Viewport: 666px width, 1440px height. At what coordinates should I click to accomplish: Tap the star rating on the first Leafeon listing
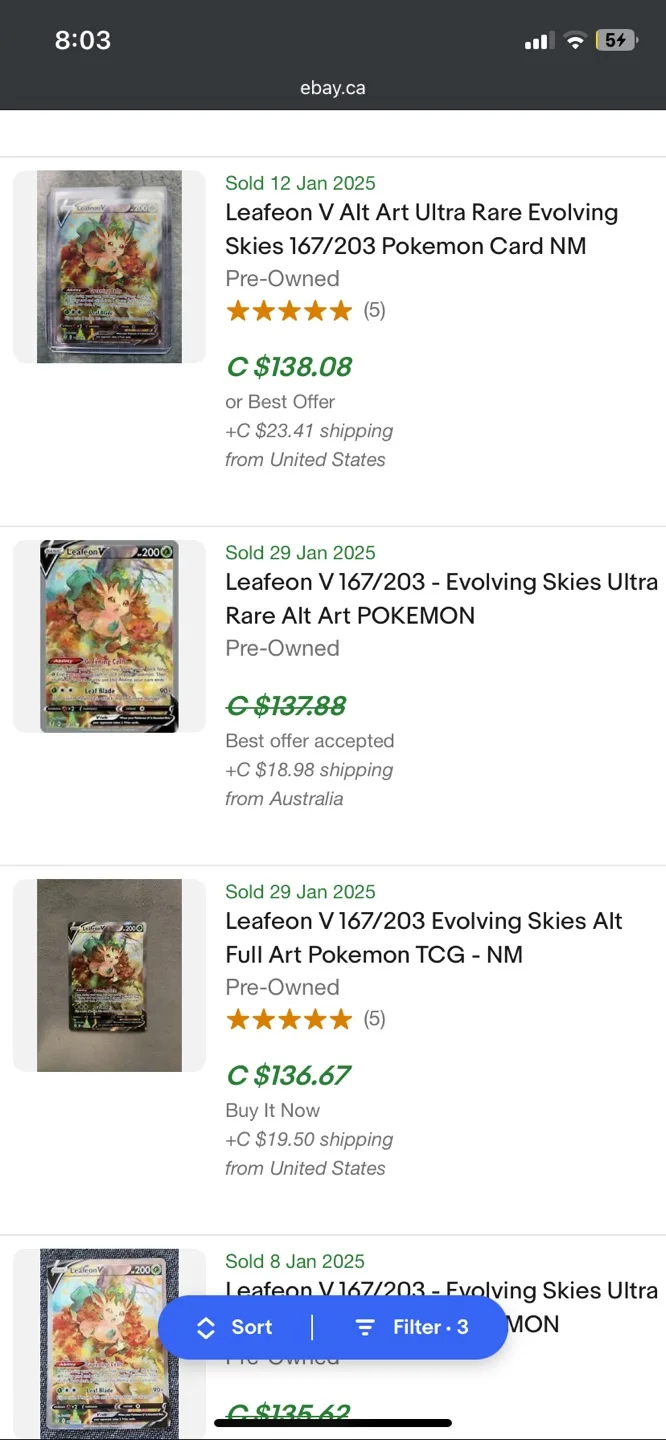click(289, 310)
